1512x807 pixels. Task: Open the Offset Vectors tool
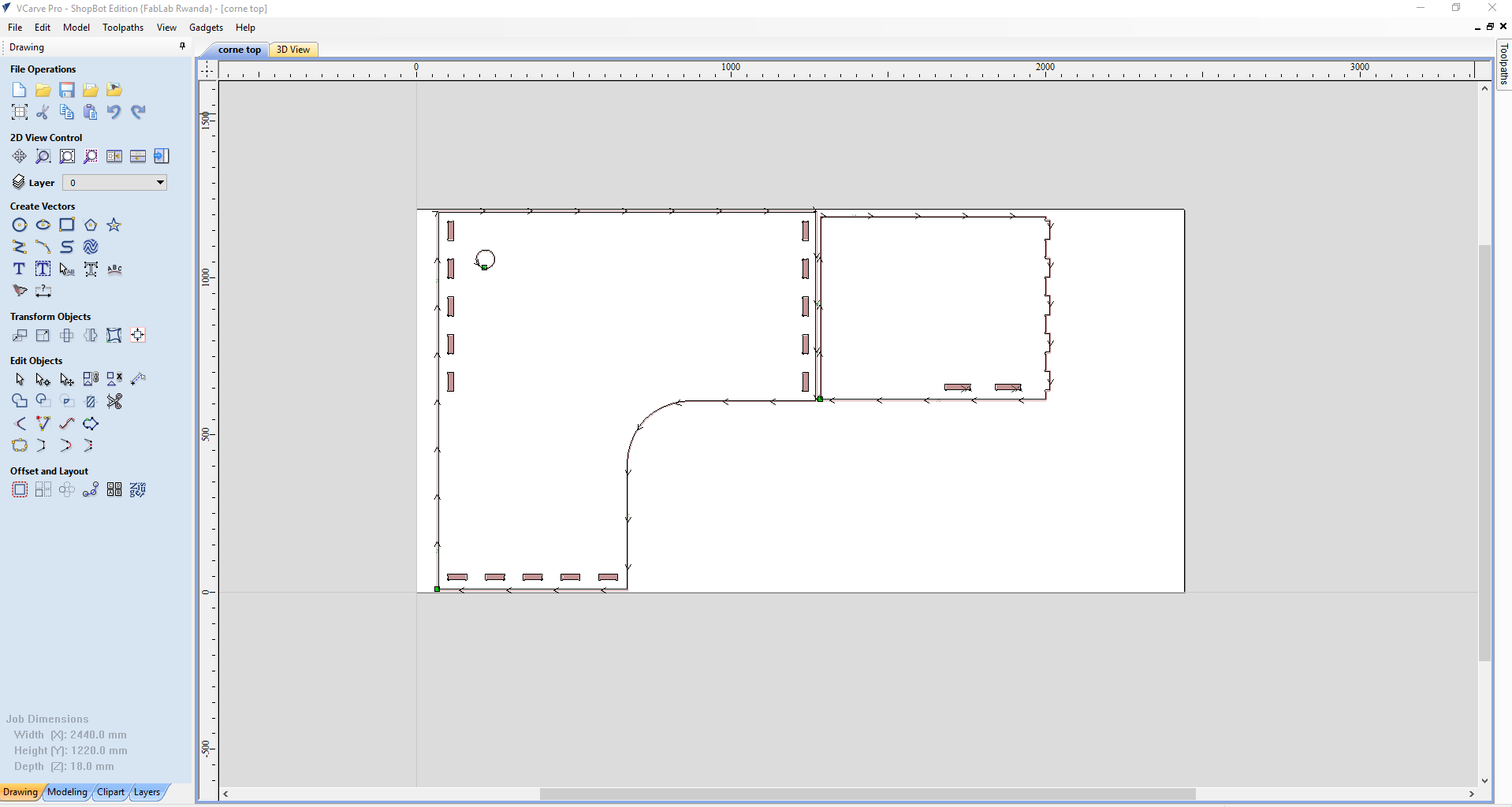point(20,489)
